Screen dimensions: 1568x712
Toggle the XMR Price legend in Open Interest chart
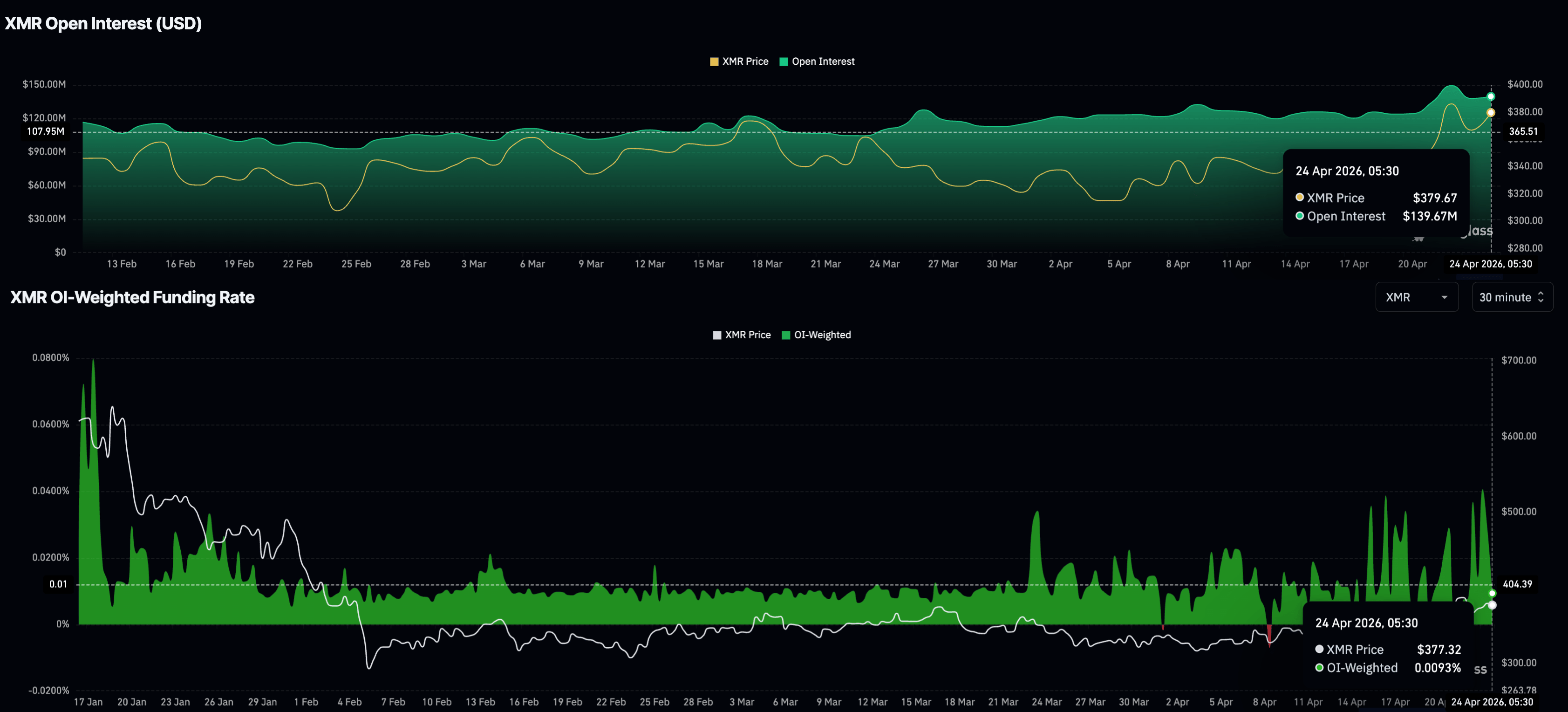point(744,62)
